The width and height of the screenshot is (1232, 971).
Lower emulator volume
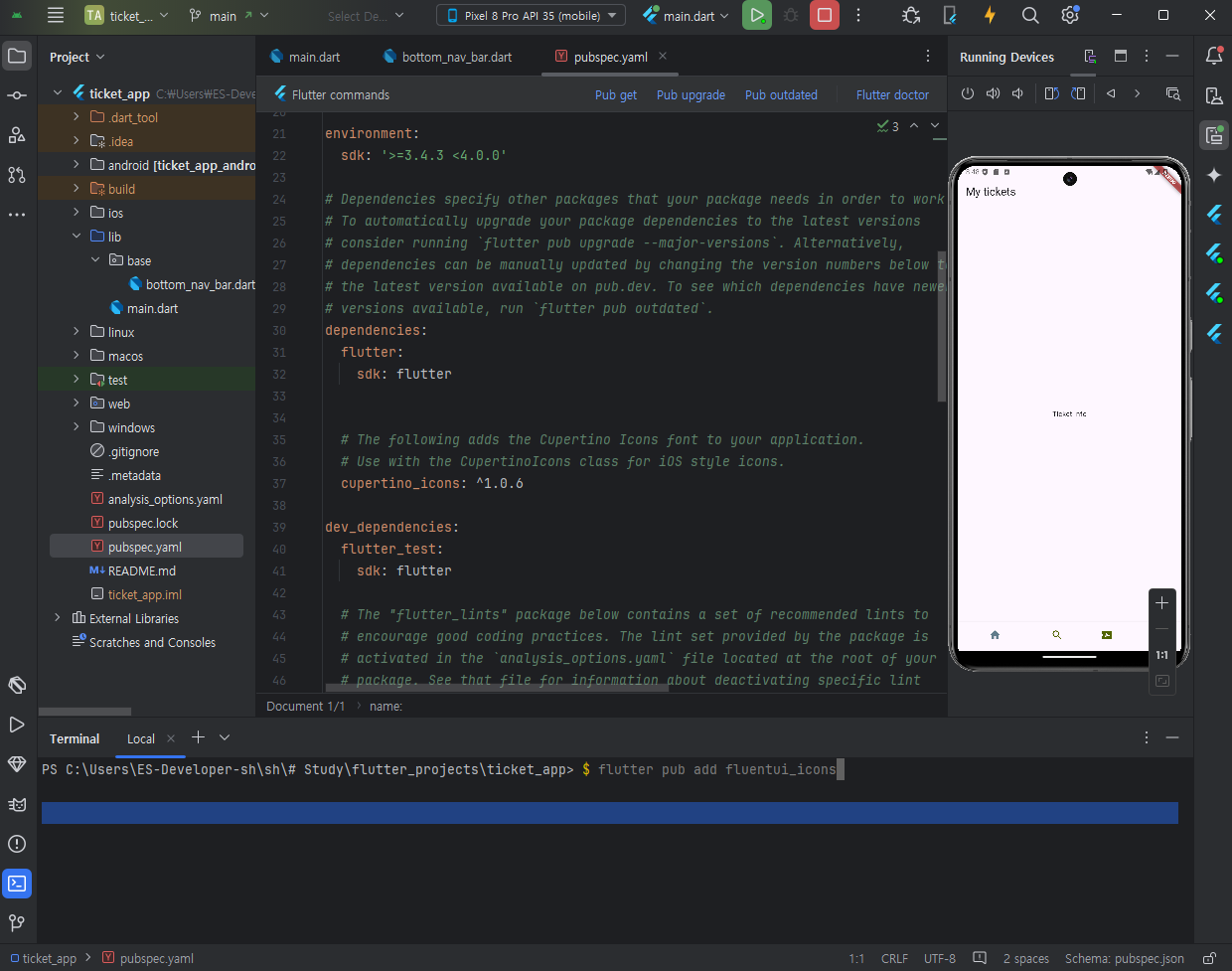[x=1017, y=93]
